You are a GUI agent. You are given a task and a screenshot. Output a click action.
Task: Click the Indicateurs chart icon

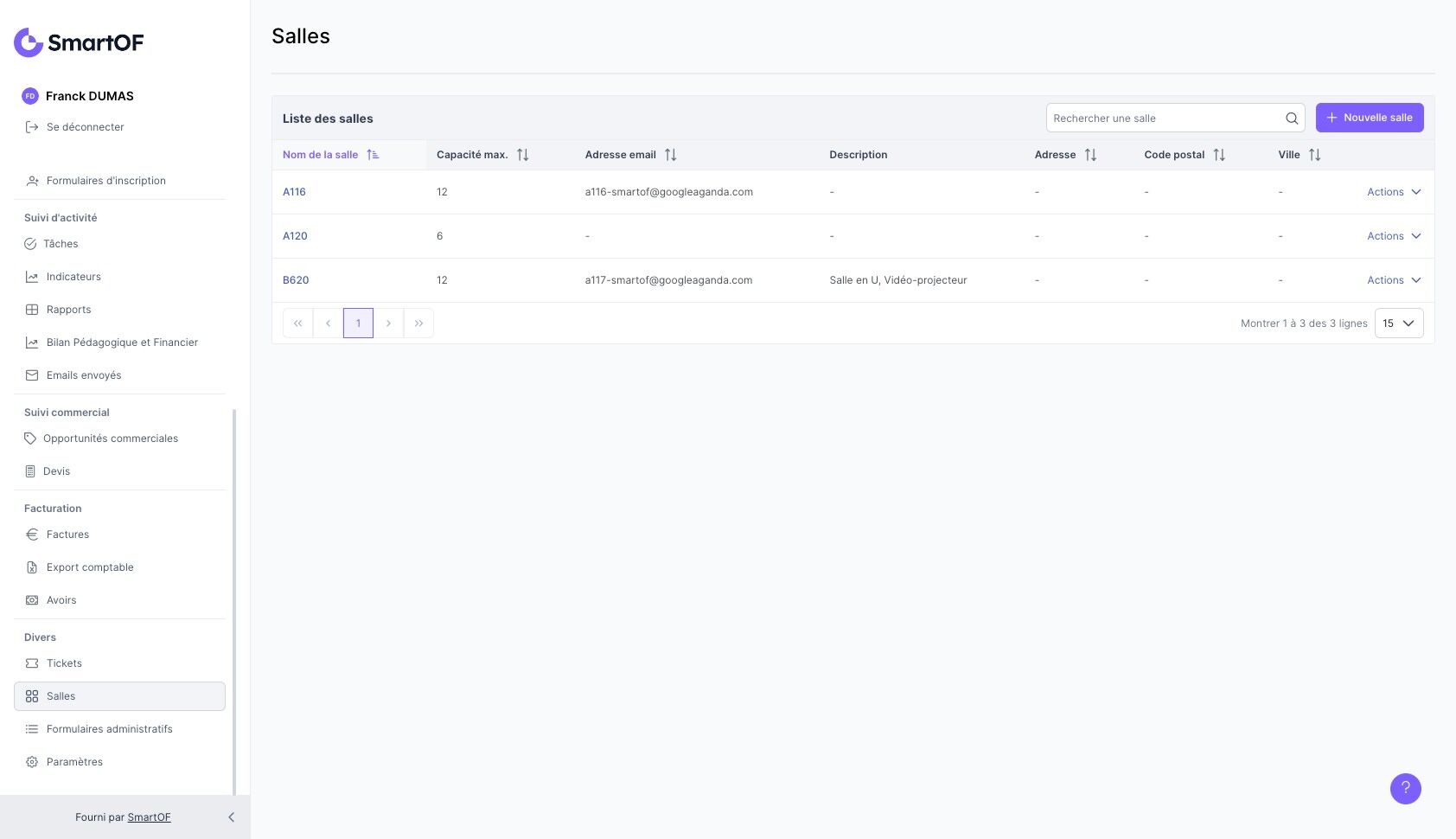(x=32, y=277)
